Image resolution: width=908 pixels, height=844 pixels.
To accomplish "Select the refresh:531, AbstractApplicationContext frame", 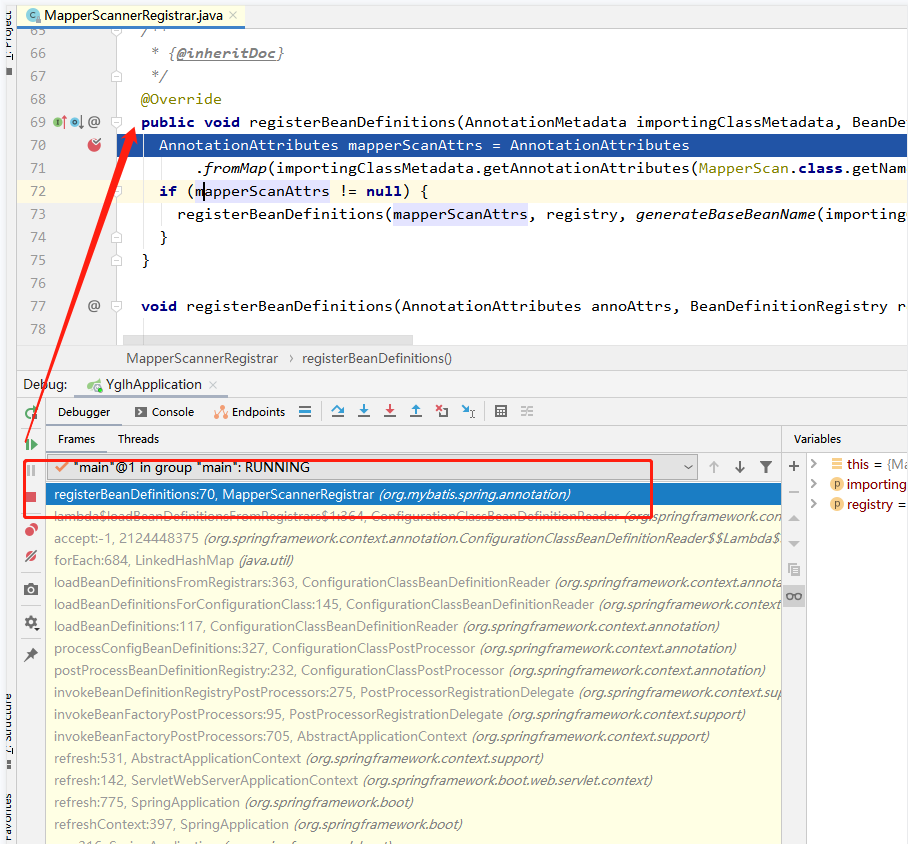I will [413, 758].
